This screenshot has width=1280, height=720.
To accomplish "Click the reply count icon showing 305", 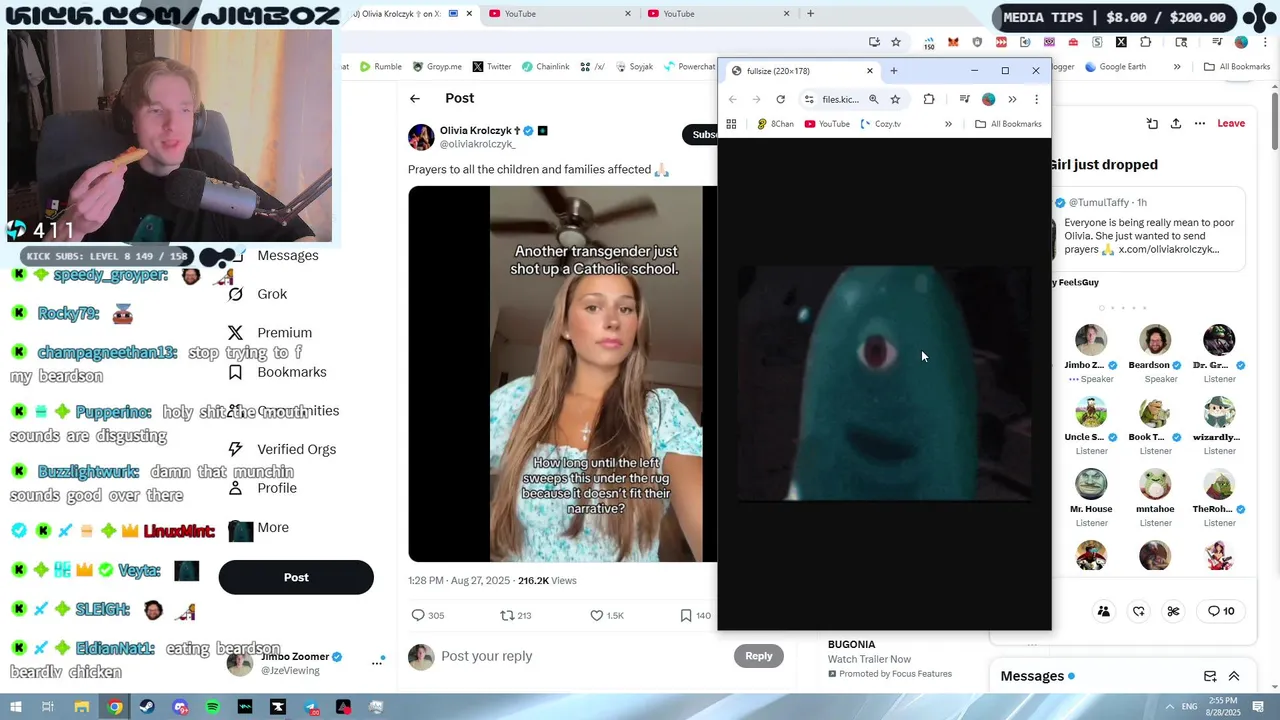I will tap(418, 615).
